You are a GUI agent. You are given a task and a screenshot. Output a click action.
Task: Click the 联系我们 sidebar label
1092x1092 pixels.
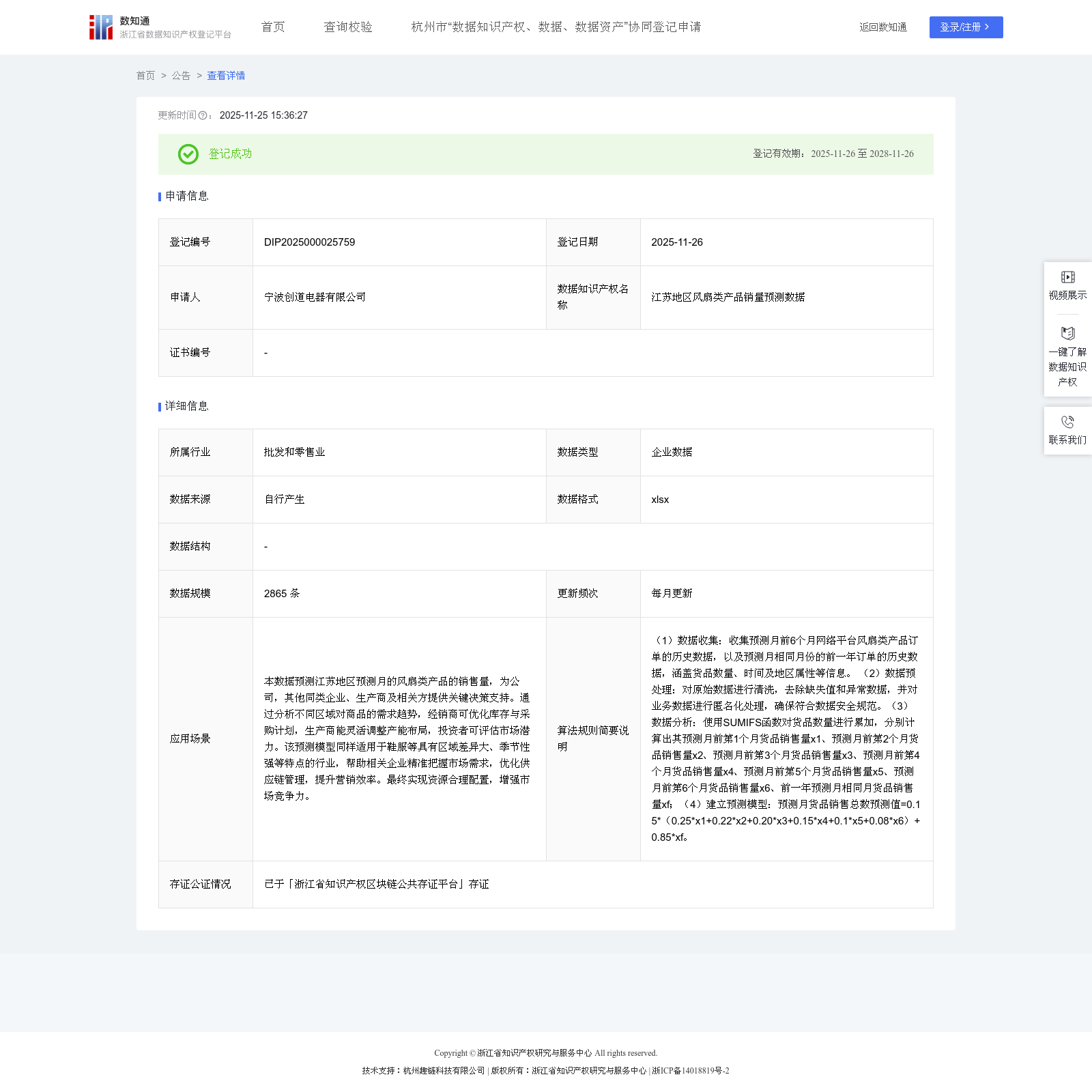tap(1067, 440)
